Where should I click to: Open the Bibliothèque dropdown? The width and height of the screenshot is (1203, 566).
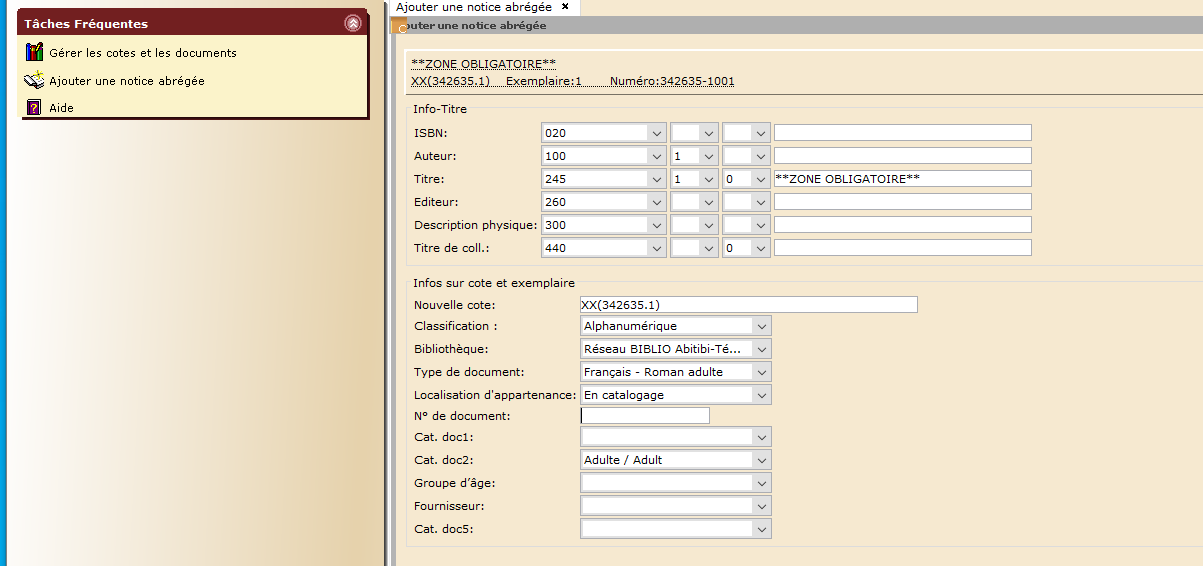pos(761,349)
